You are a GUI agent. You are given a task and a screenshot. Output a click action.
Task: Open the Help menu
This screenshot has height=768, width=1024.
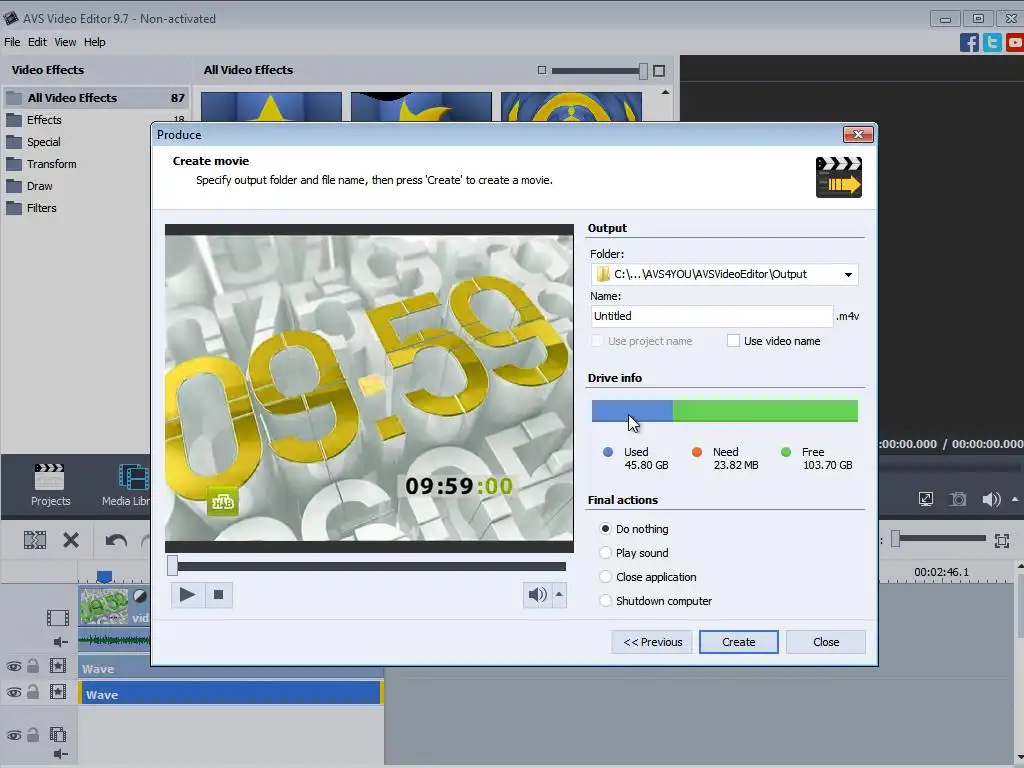point(94,42)
